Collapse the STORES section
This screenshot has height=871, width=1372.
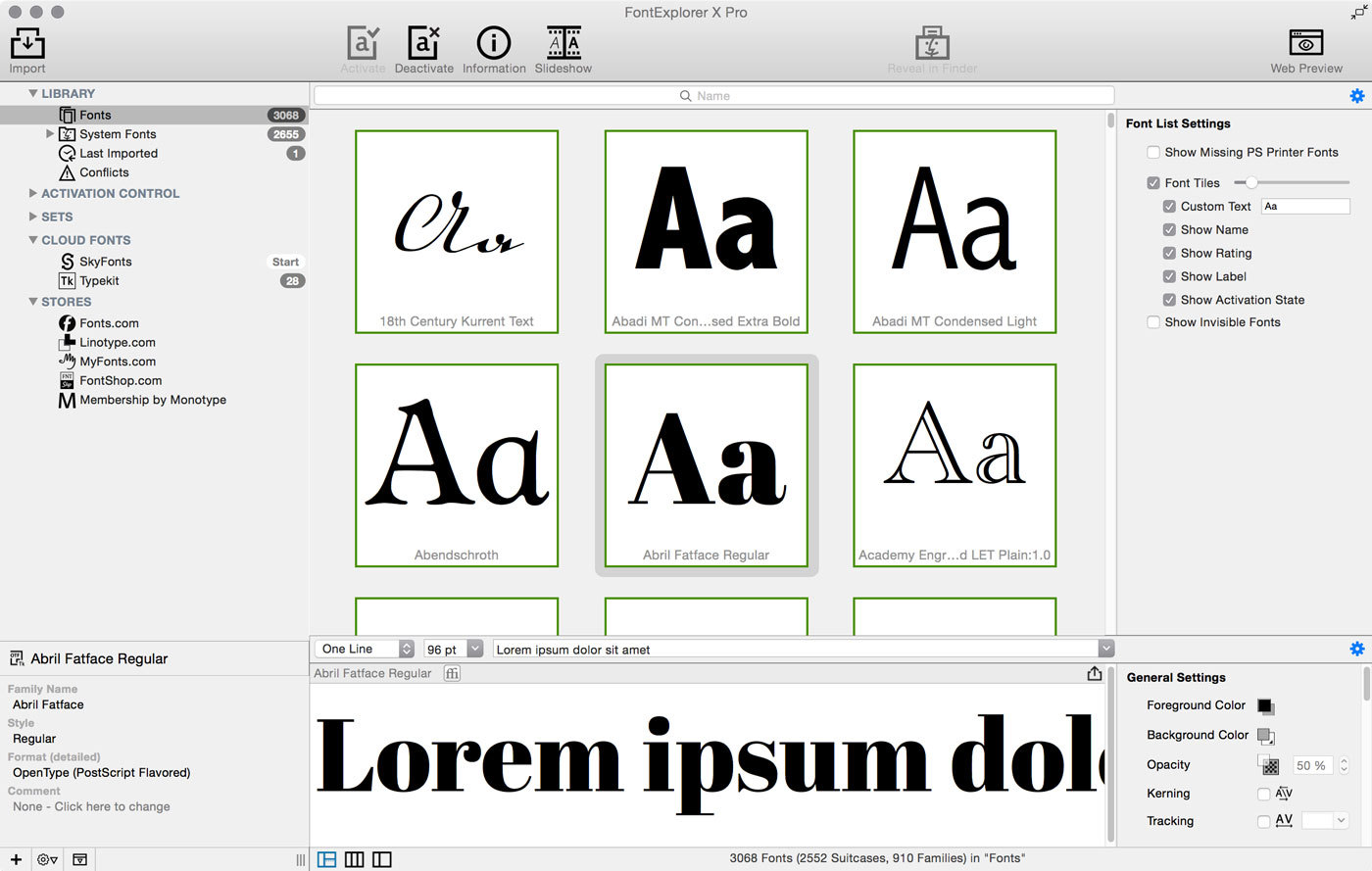tap(33, 302)
